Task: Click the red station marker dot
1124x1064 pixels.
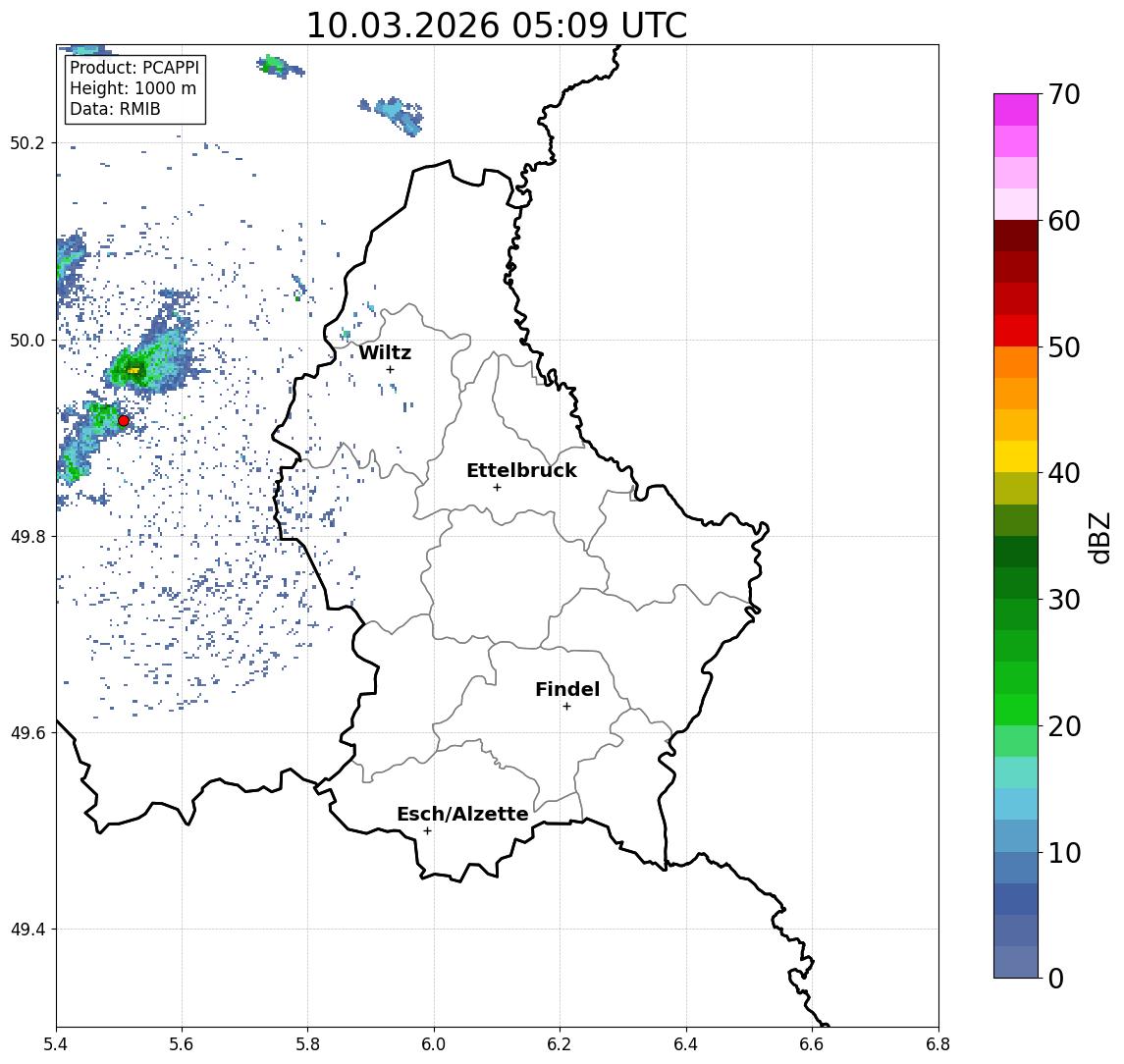Action: tap(124, 421)
